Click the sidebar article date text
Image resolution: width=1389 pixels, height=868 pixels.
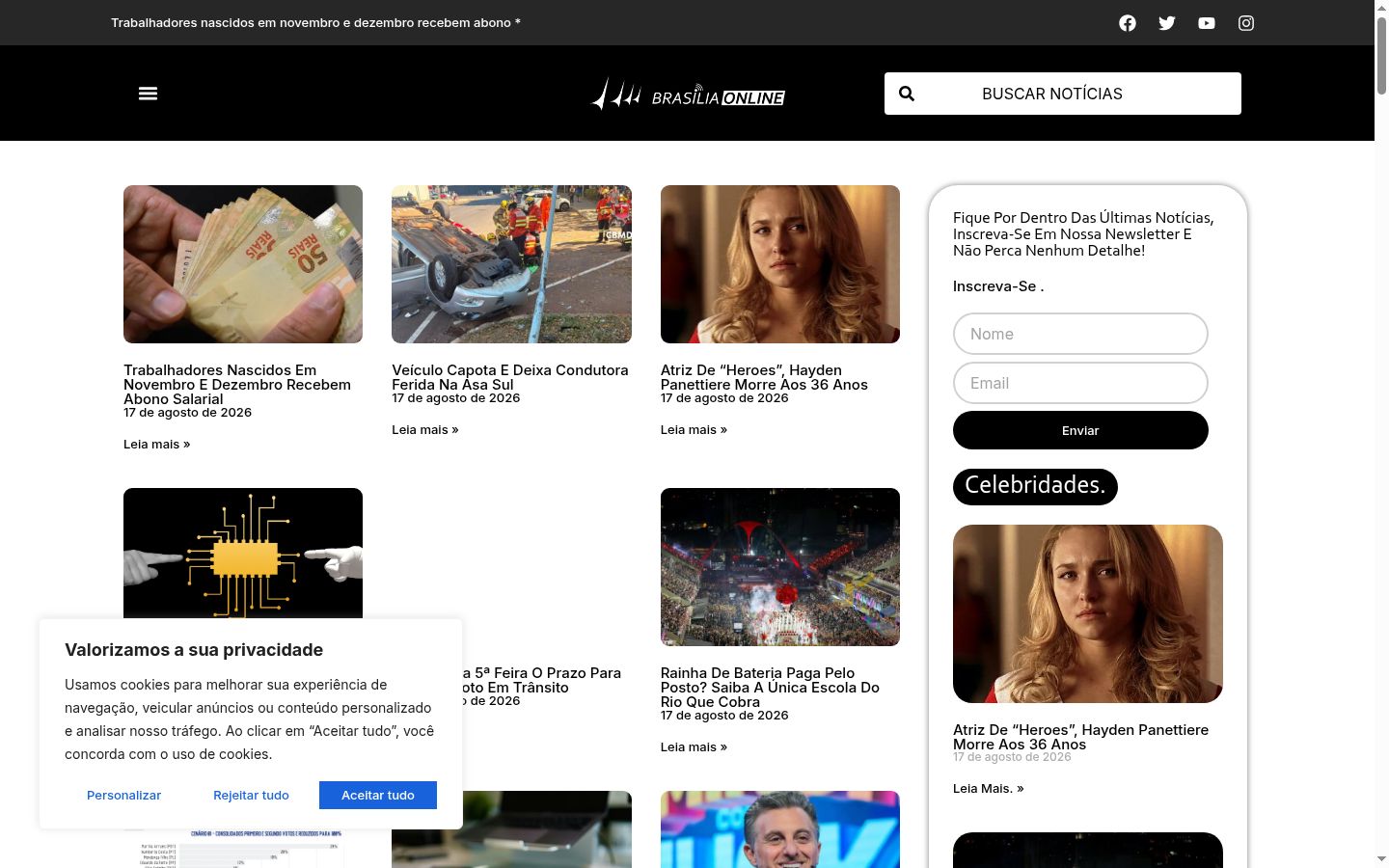pos(1012,757)
